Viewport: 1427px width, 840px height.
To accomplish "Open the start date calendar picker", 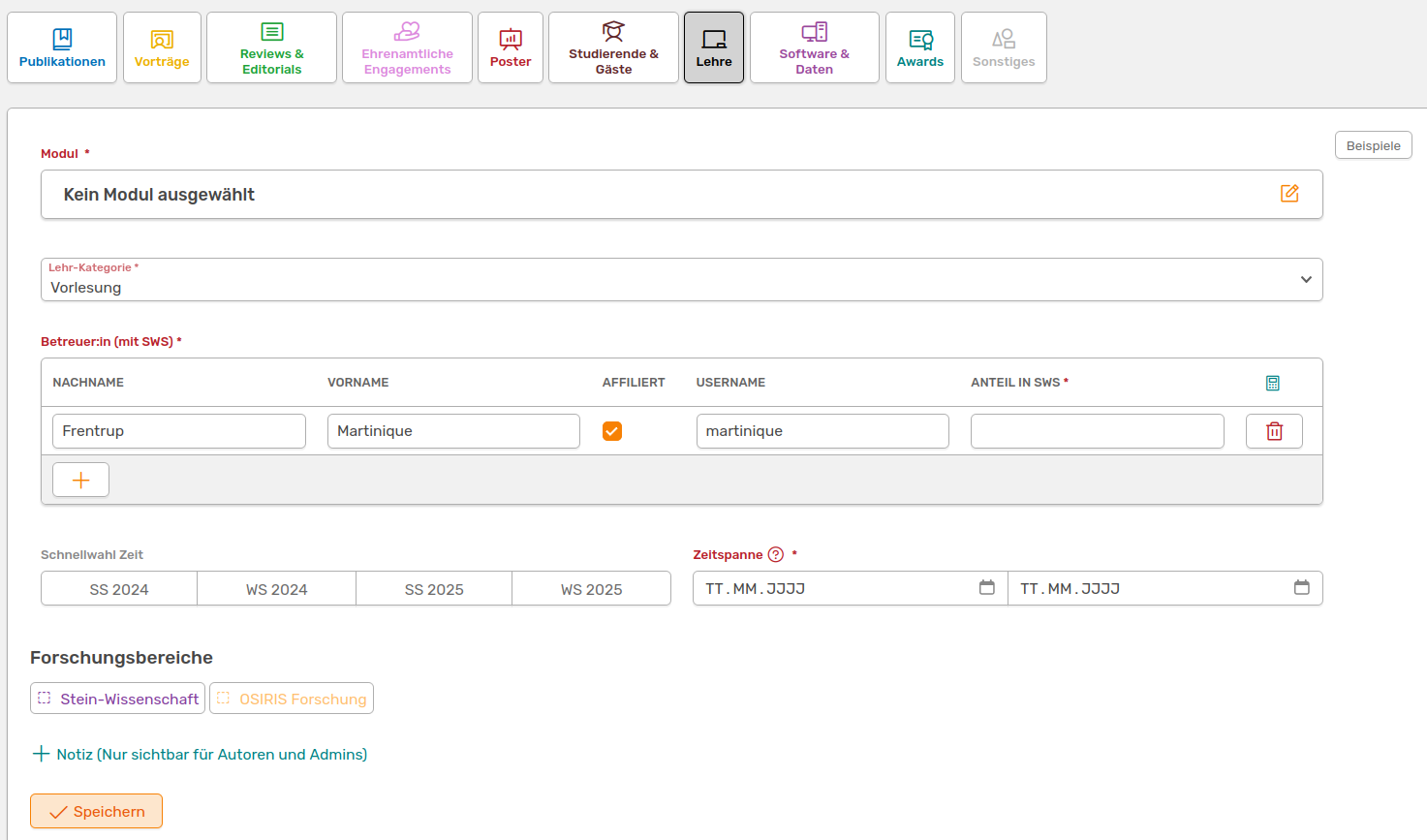I will pyautogui.click(x=986, y=587).
